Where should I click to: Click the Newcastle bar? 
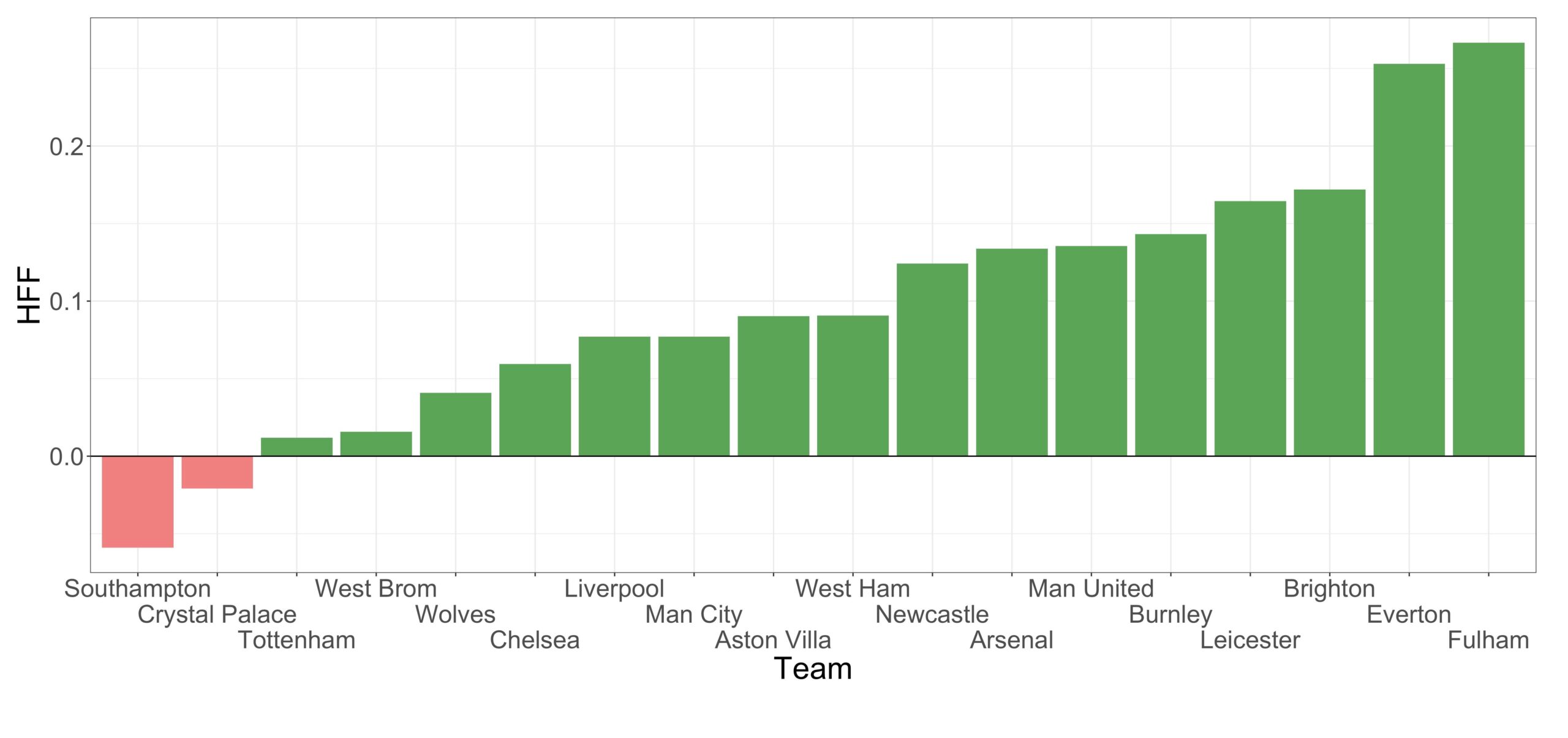[x=932, y=360]
